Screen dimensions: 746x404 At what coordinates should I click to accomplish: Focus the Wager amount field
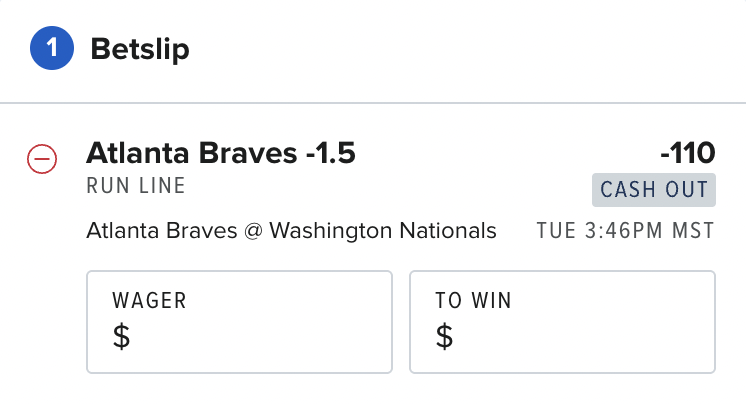pos(239,322)
